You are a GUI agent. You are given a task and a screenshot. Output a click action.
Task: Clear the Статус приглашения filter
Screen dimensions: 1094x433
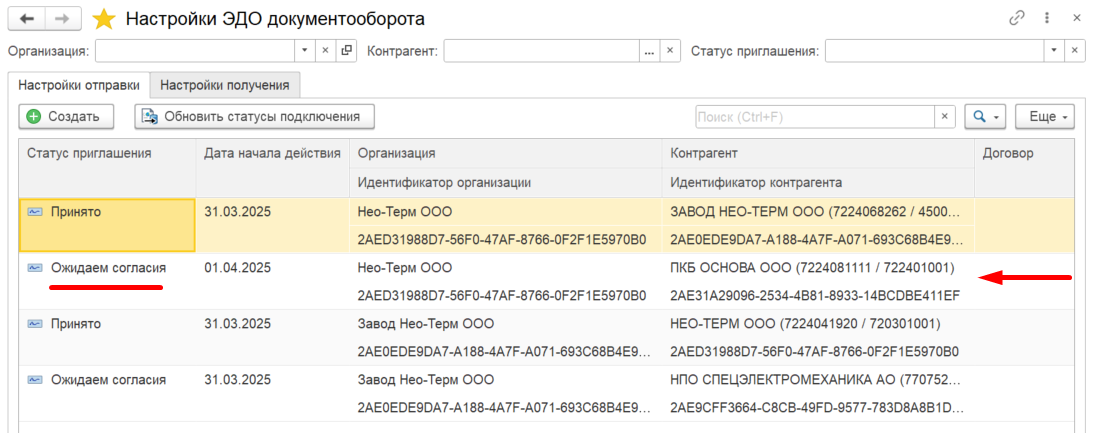[1074, 51]
